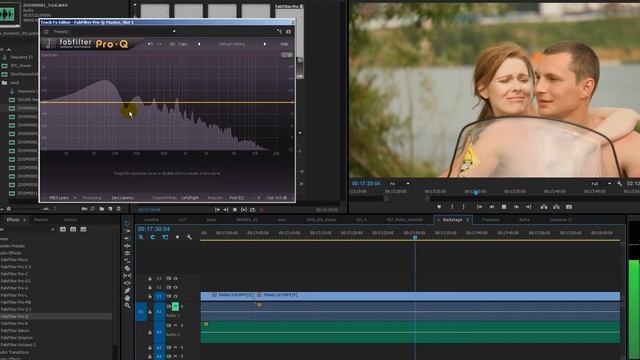Click Program Monitor scrubber playhead
This screenshot has width=640, height=360.
pyautogui.click(x=476, y=192)
